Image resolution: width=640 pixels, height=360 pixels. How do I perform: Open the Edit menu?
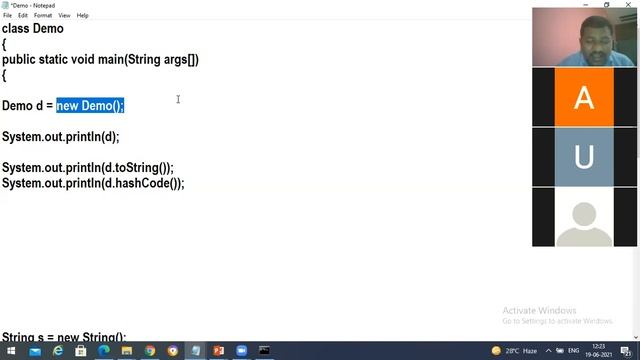22,16
